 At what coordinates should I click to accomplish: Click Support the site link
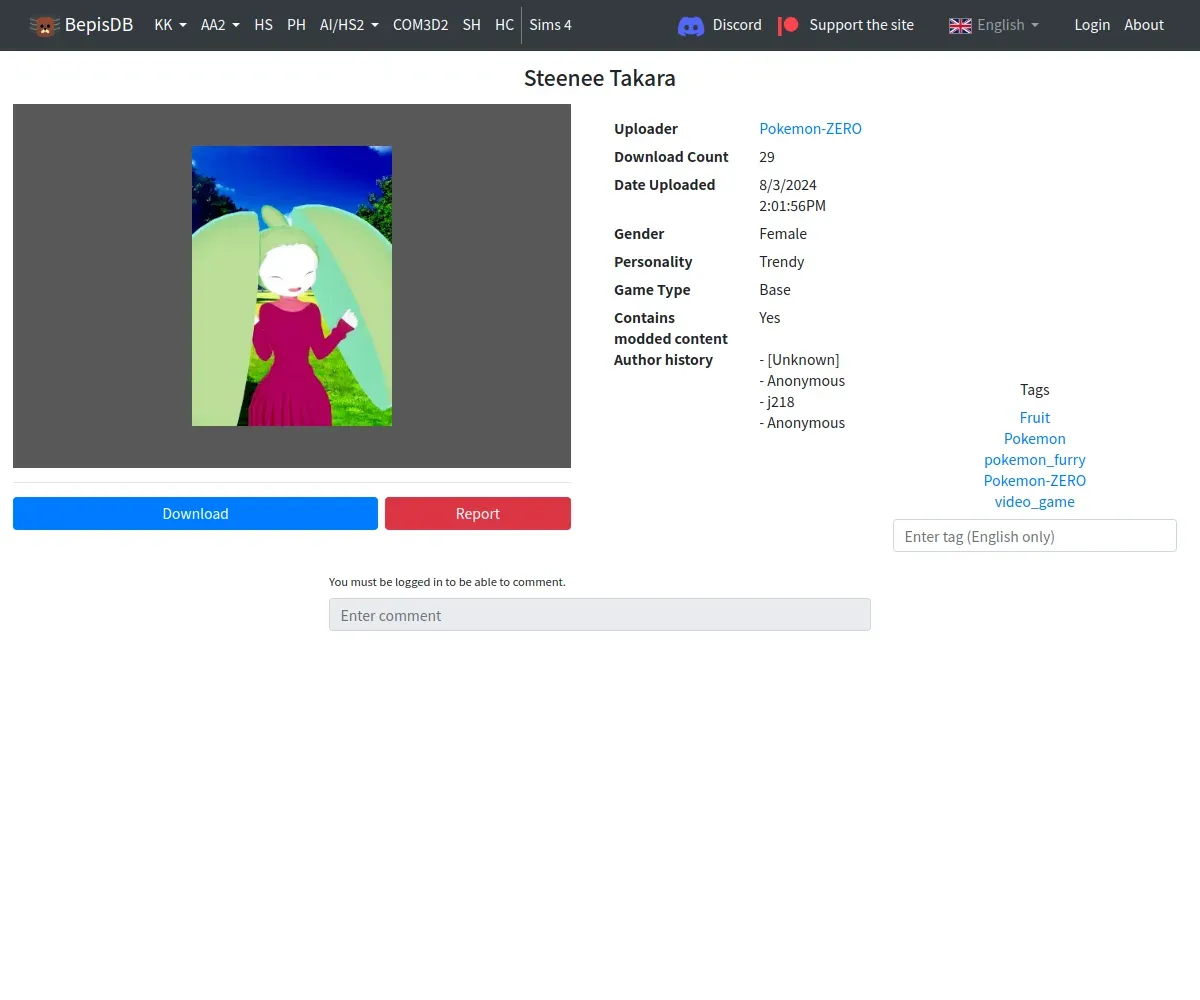(x=861, y=25)
